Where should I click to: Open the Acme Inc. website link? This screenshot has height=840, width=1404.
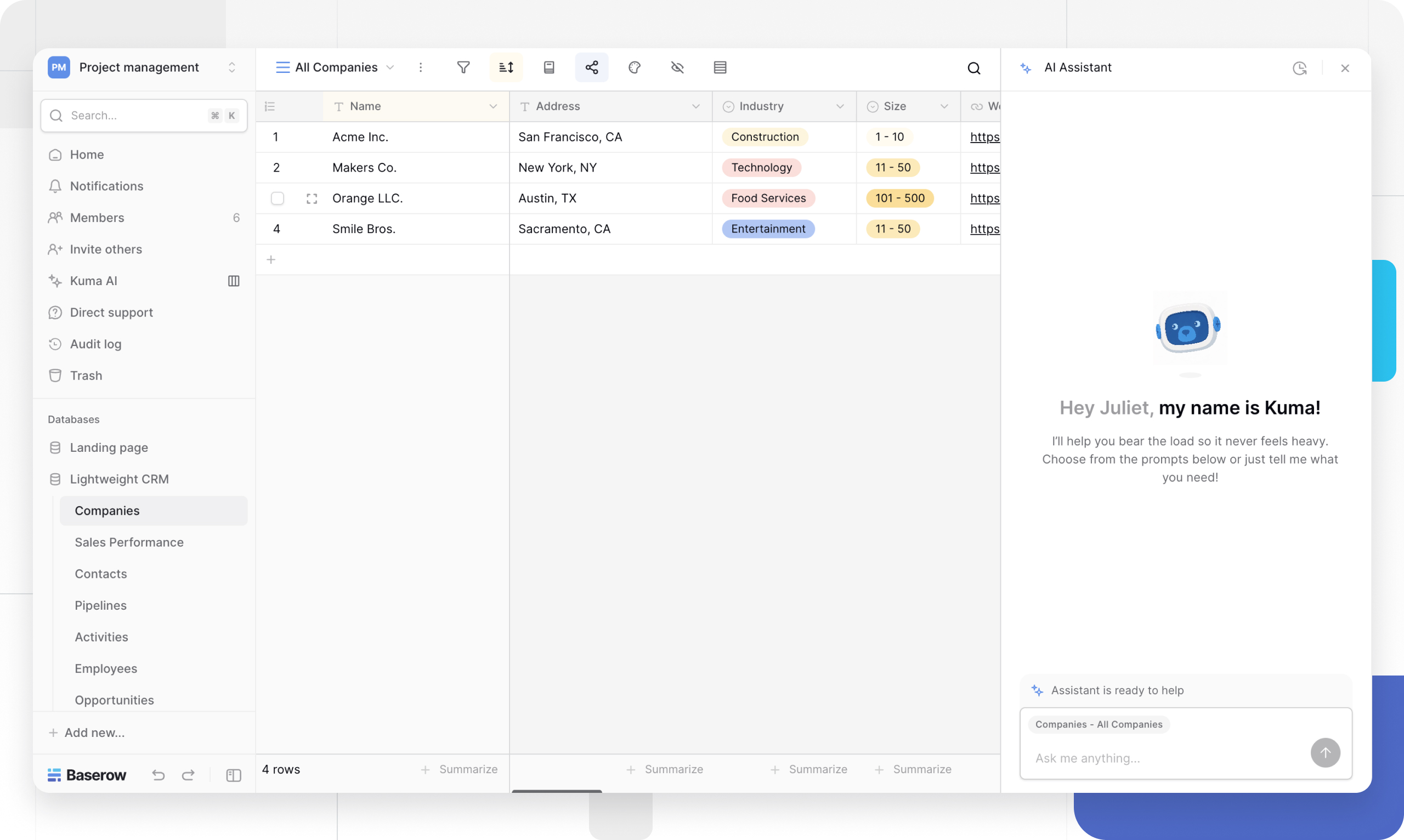pyautogui.click(x=984, y=137)
